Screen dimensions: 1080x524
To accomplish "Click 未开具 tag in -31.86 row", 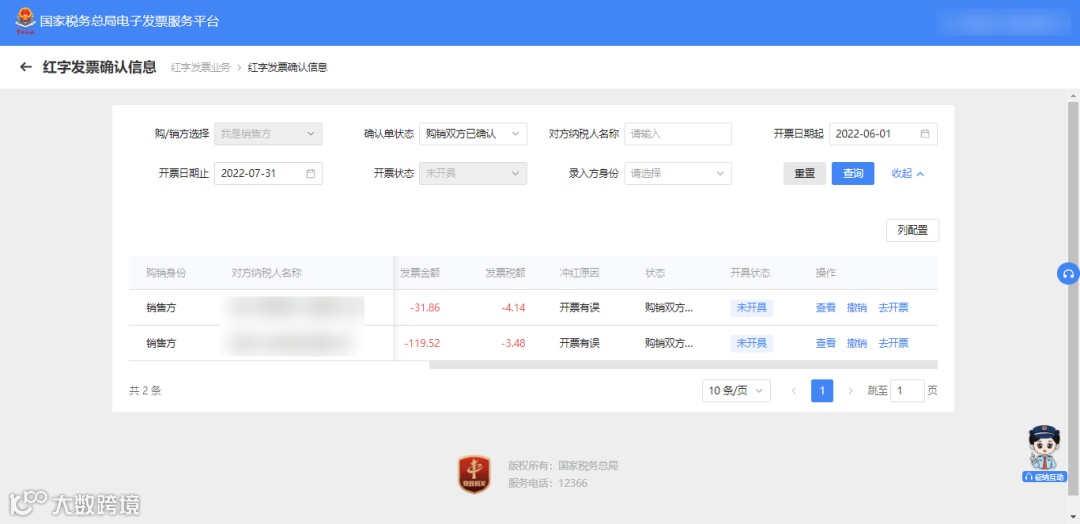I will 751,308.
